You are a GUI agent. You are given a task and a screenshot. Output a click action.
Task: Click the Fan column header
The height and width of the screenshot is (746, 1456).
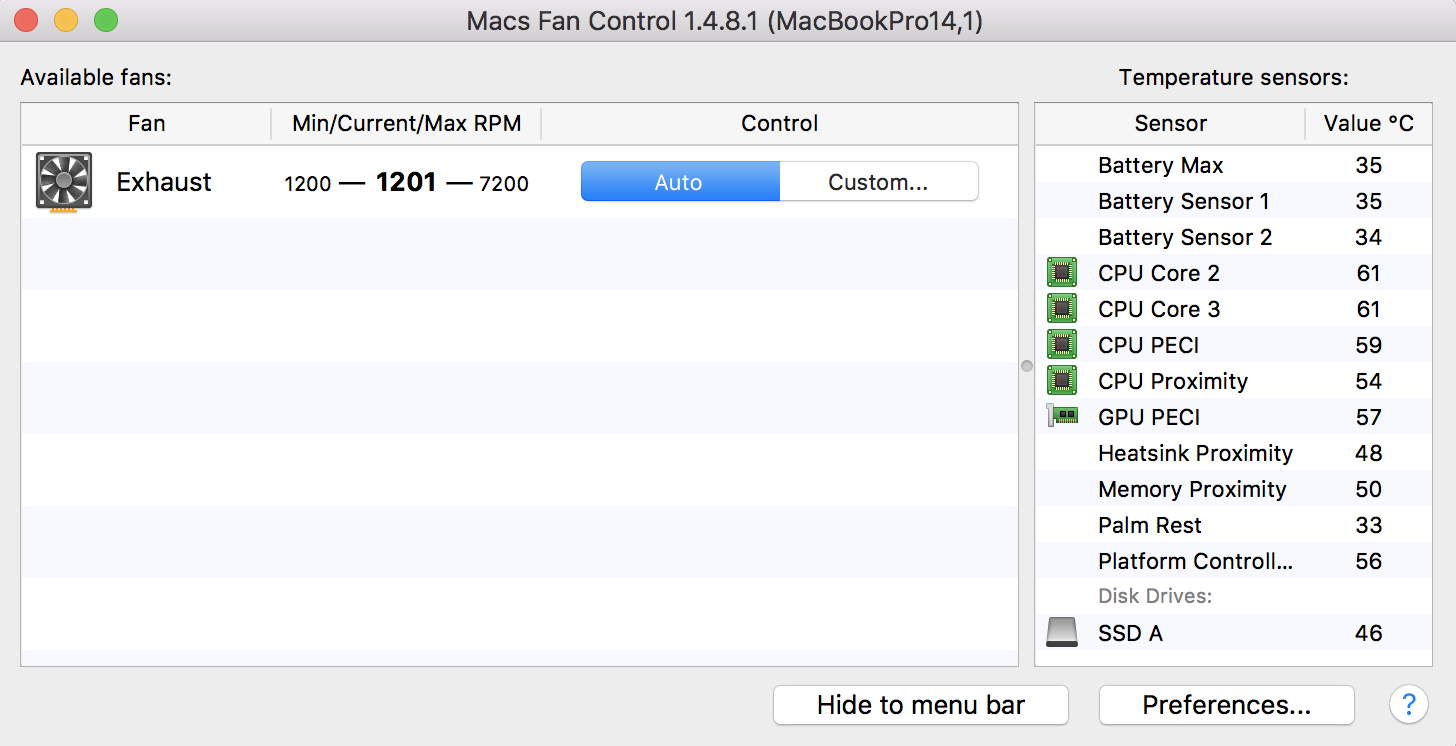coord(147,124)
